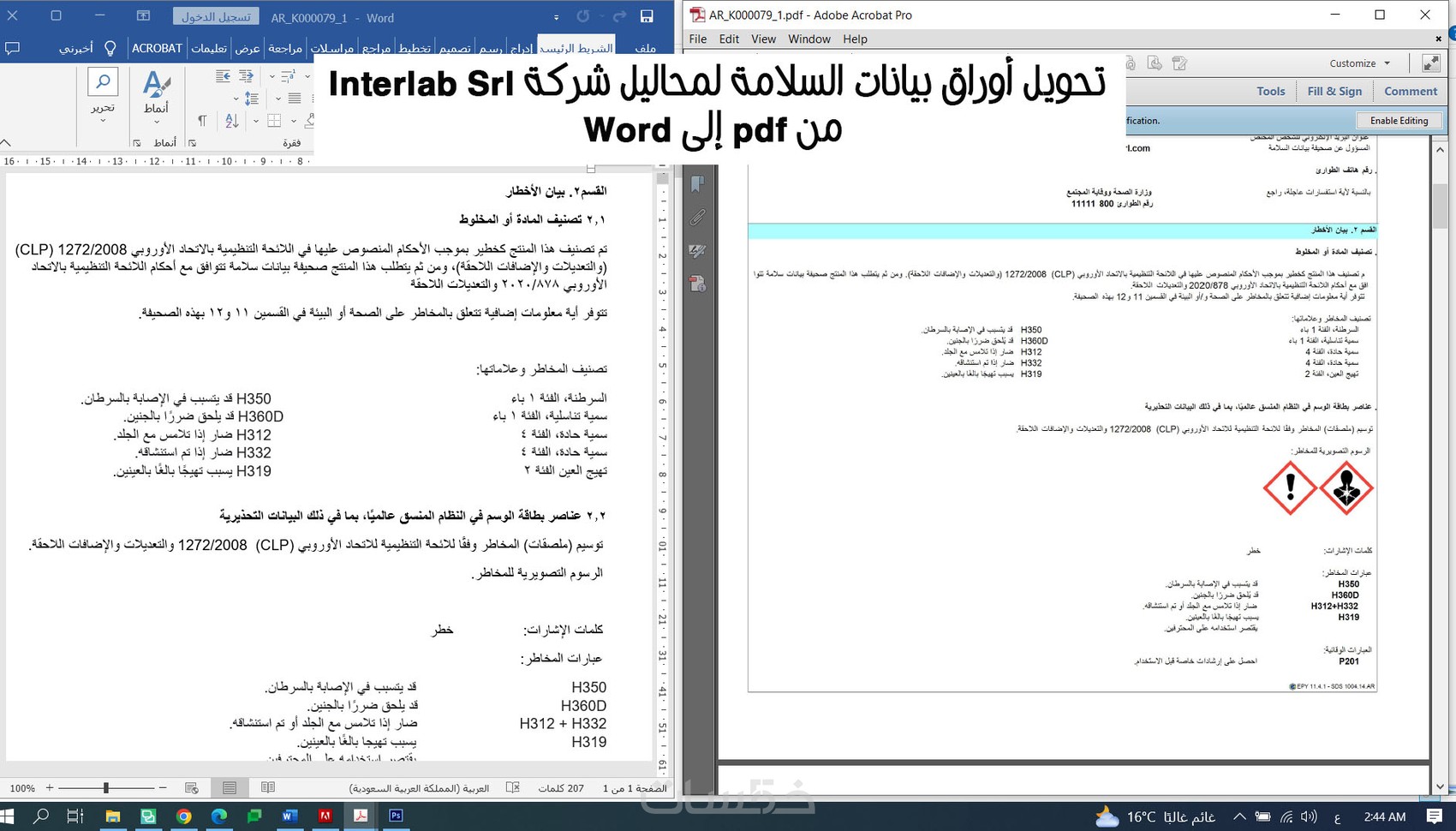Check proofing errors in Word status bar

(x=513, y=787)
